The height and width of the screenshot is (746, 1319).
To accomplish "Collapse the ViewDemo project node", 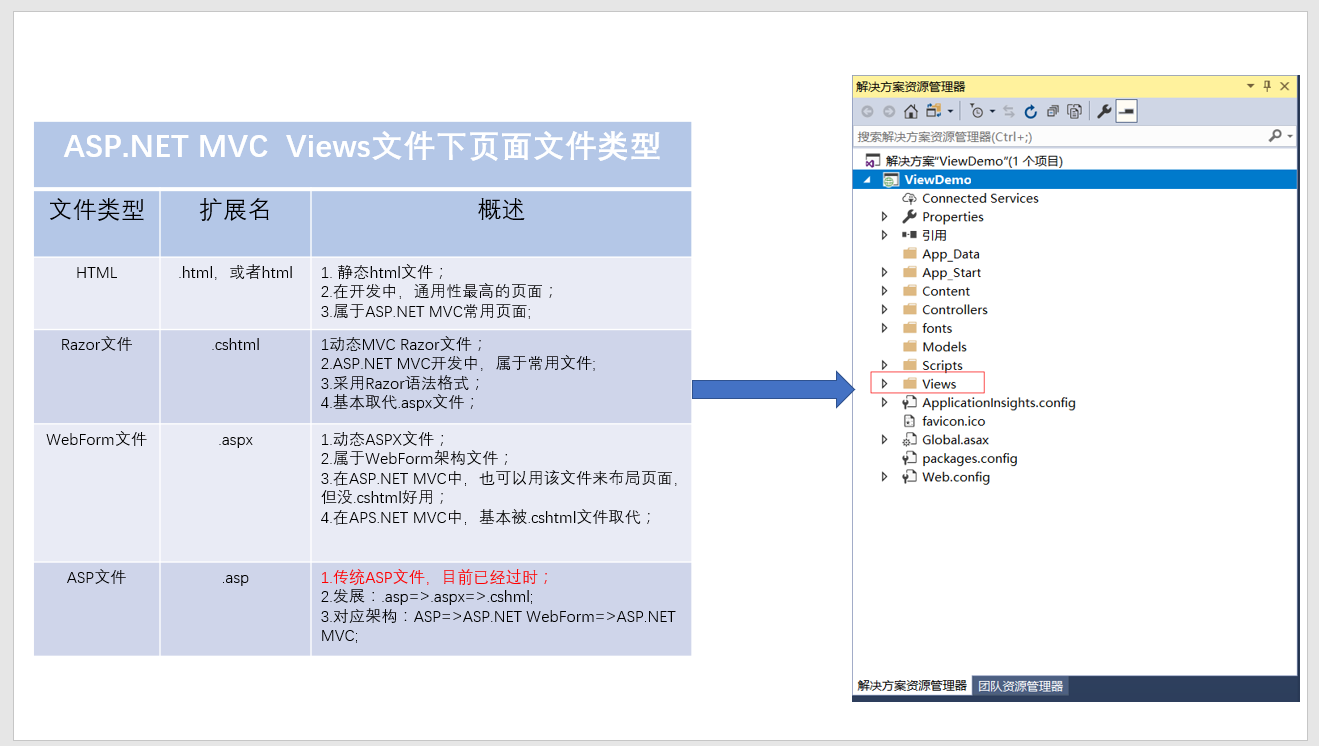I will click(x=866, y=180).
